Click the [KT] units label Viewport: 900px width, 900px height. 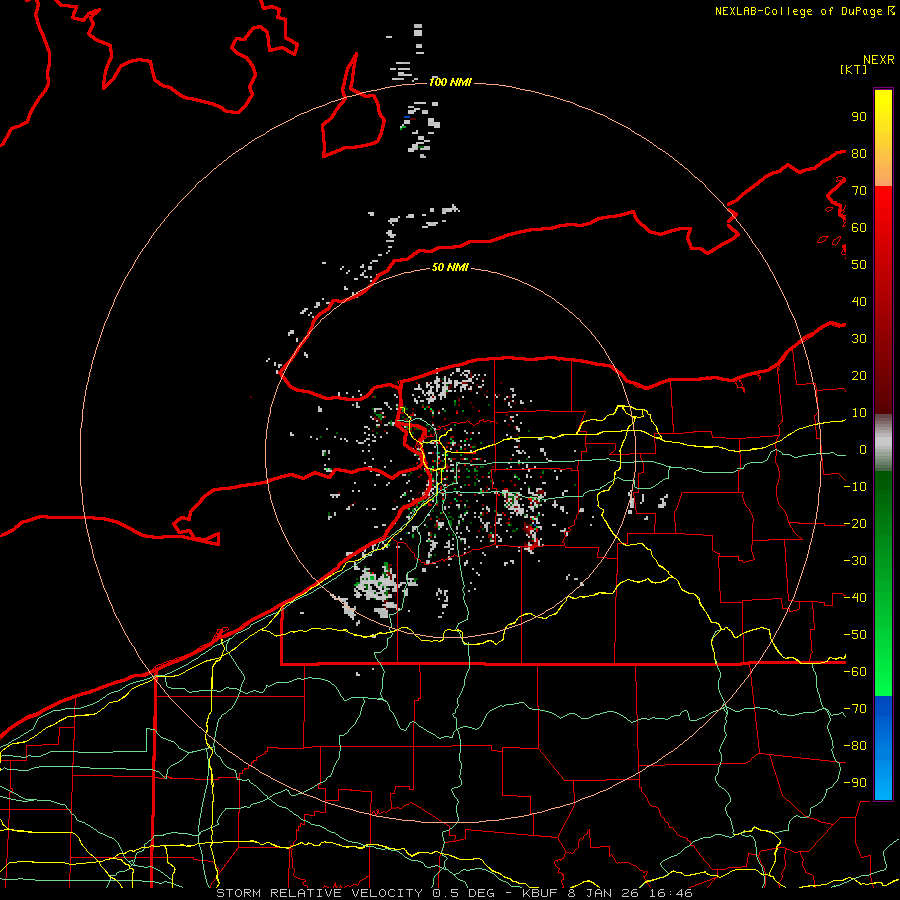click(854, 69)
